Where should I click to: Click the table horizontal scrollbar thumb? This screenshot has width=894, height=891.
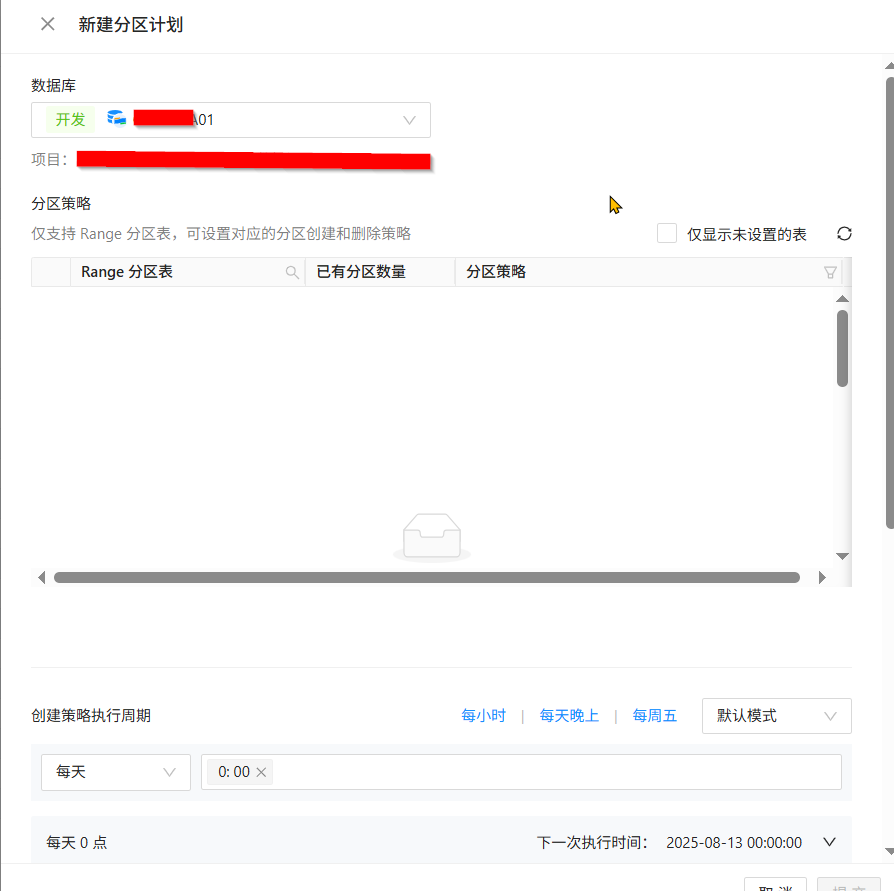(426, 577)
